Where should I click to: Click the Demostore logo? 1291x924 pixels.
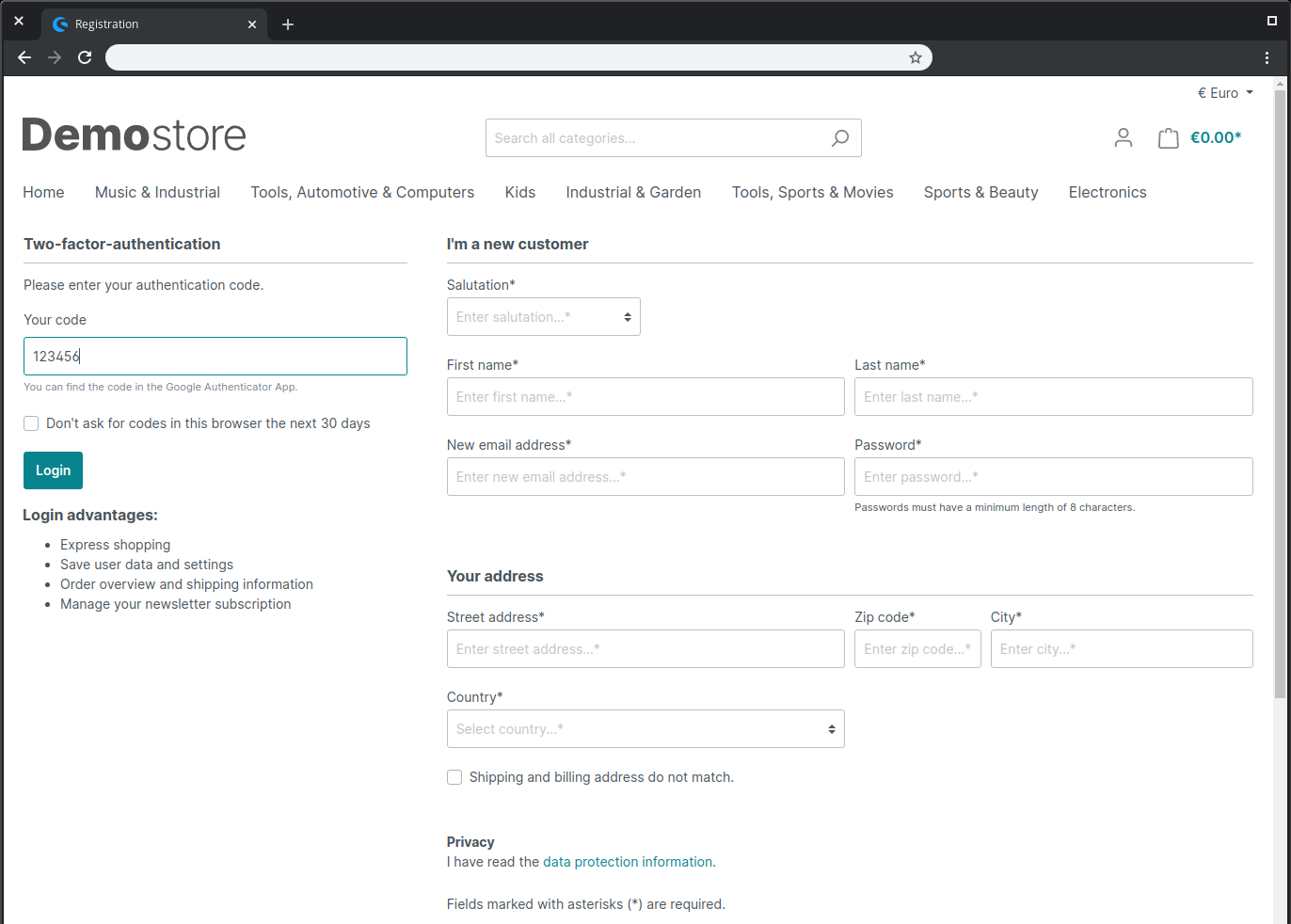tap(135, 135)
